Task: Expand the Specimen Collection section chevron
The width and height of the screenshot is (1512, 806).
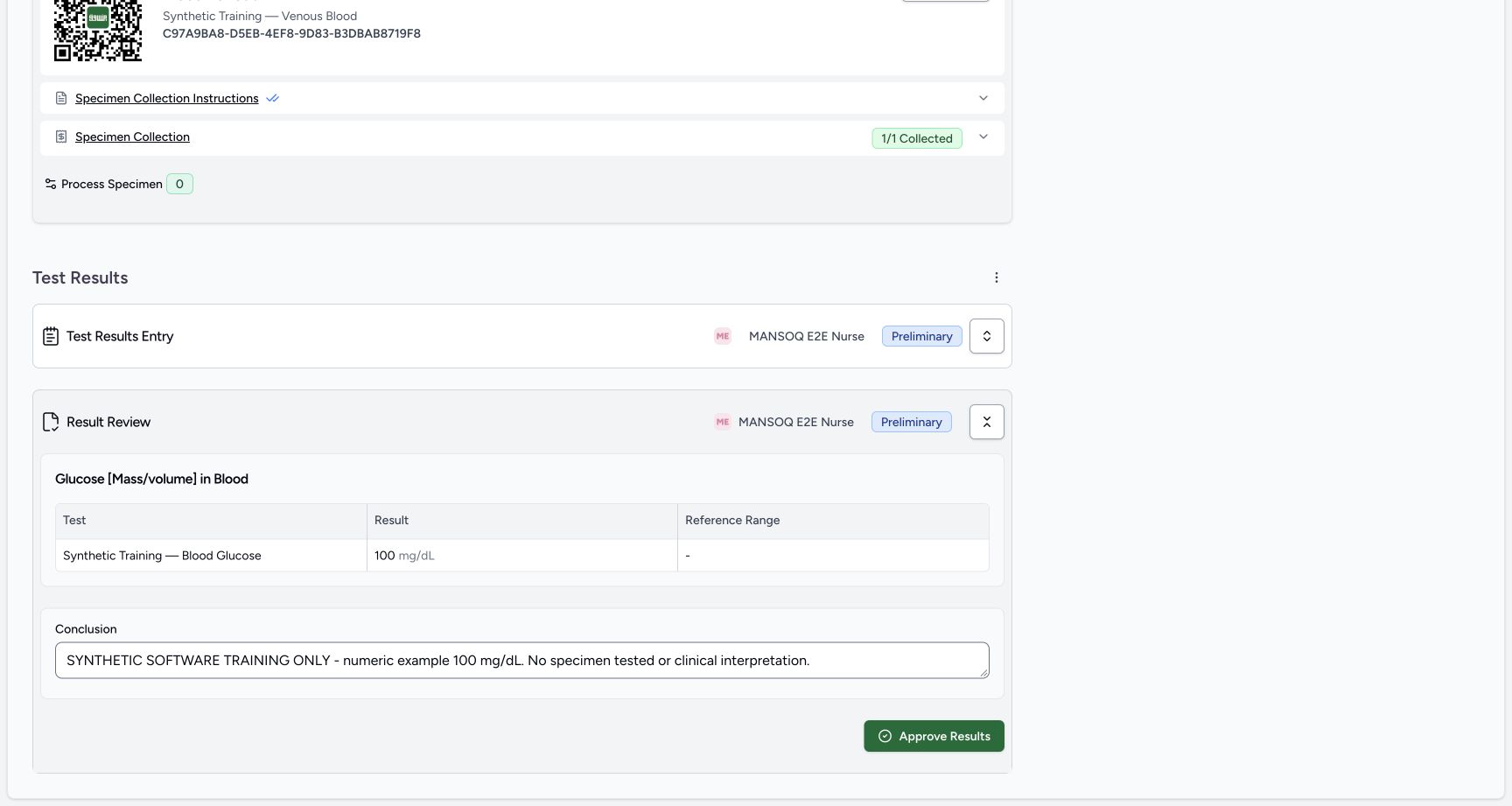Action: [983, 137]
